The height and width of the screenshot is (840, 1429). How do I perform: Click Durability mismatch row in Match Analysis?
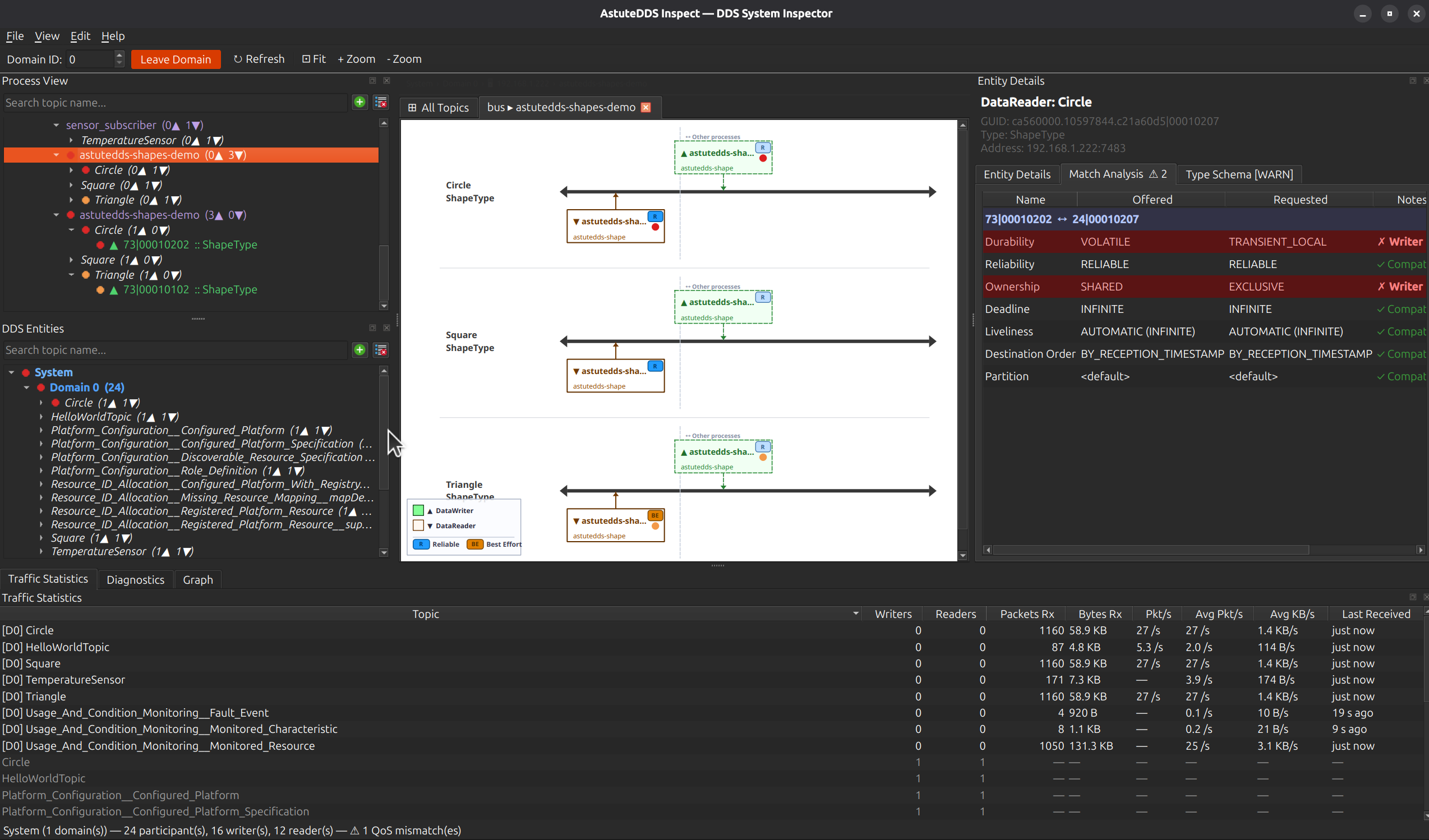[1204, 242]
